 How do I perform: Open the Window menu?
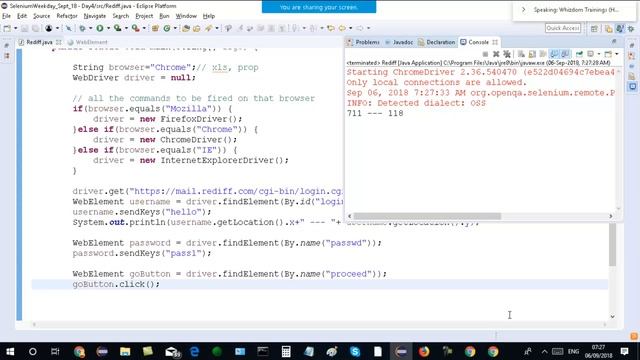[x=186, y=16]
